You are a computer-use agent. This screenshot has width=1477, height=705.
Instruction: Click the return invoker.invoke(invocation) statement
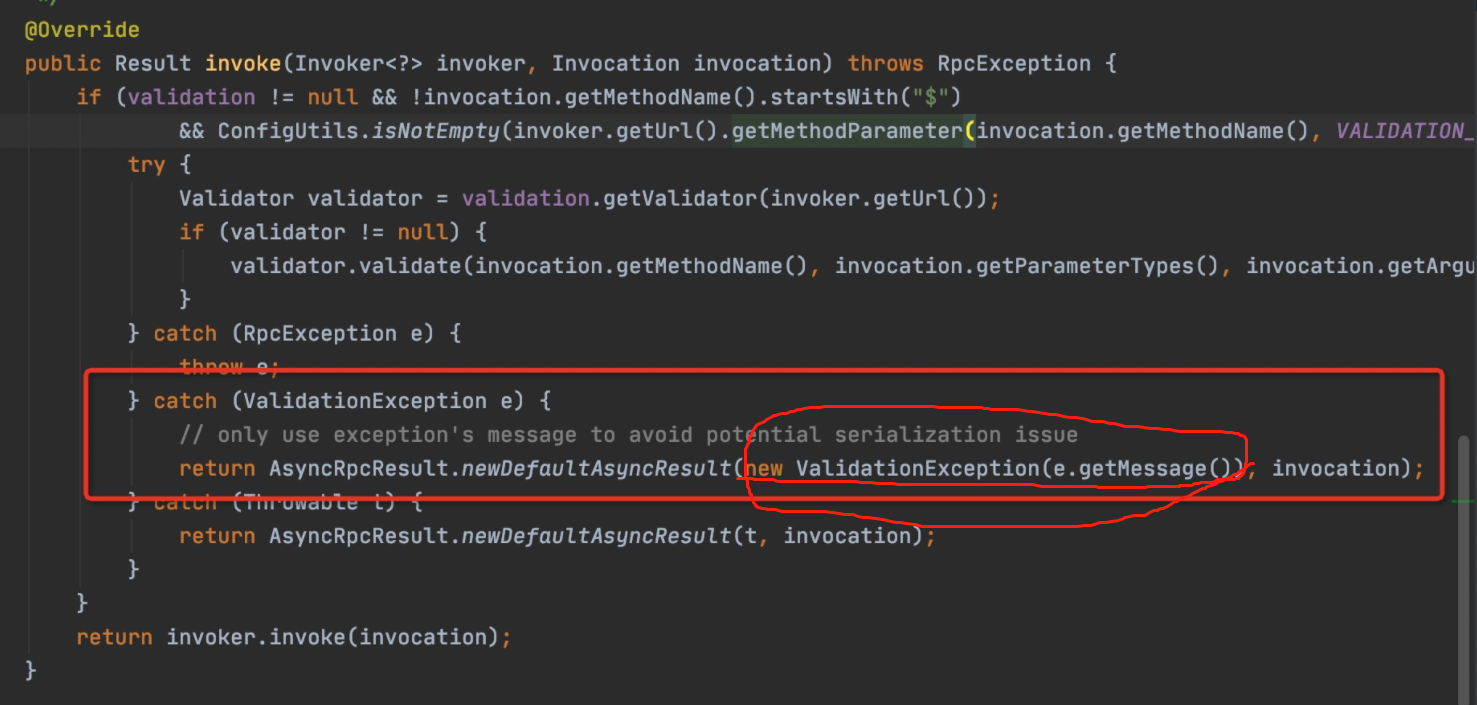pyautogui.click(x=294, y=637)
